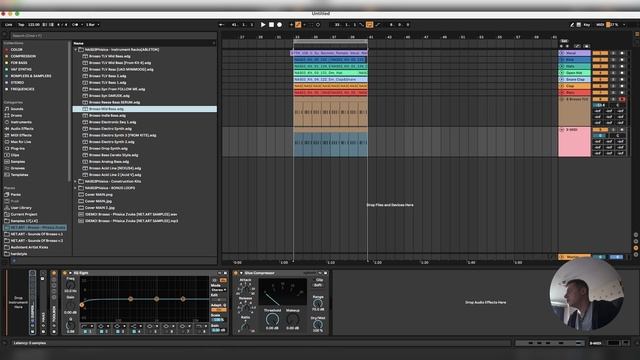Image resolution: width=640 pixels, height=360 pixels.
Task: Open the Audio Effects category
Action: click(x=22, y=129)
